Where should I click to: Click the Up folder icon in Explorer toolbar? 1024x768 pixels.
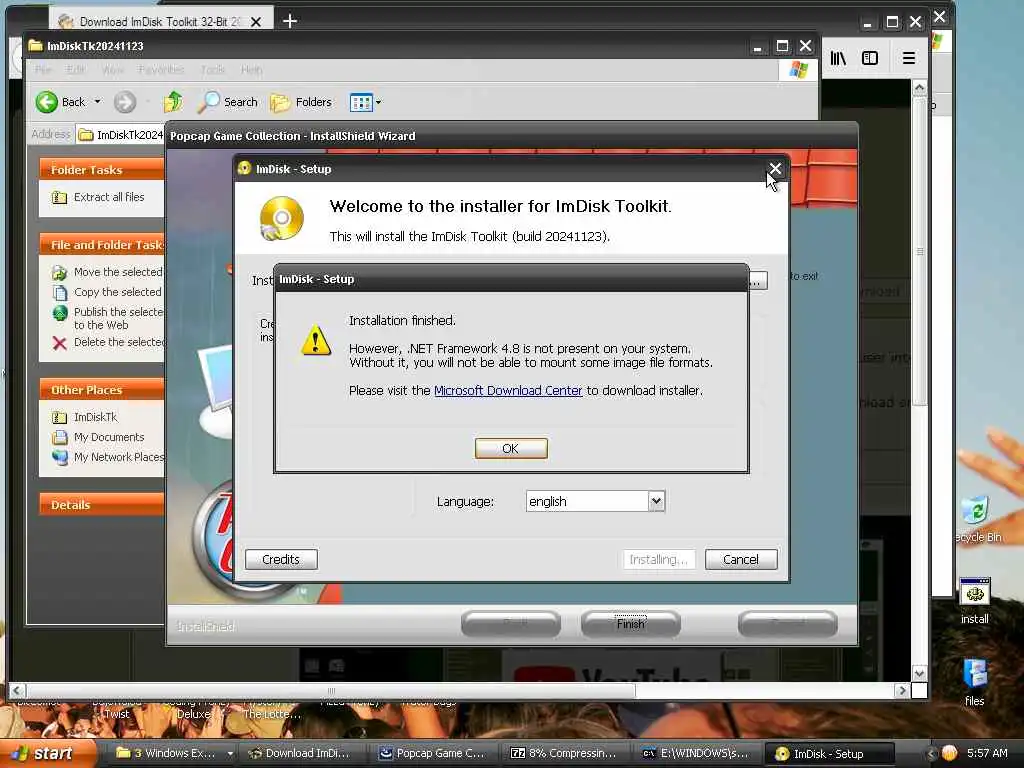click(174, 102)
